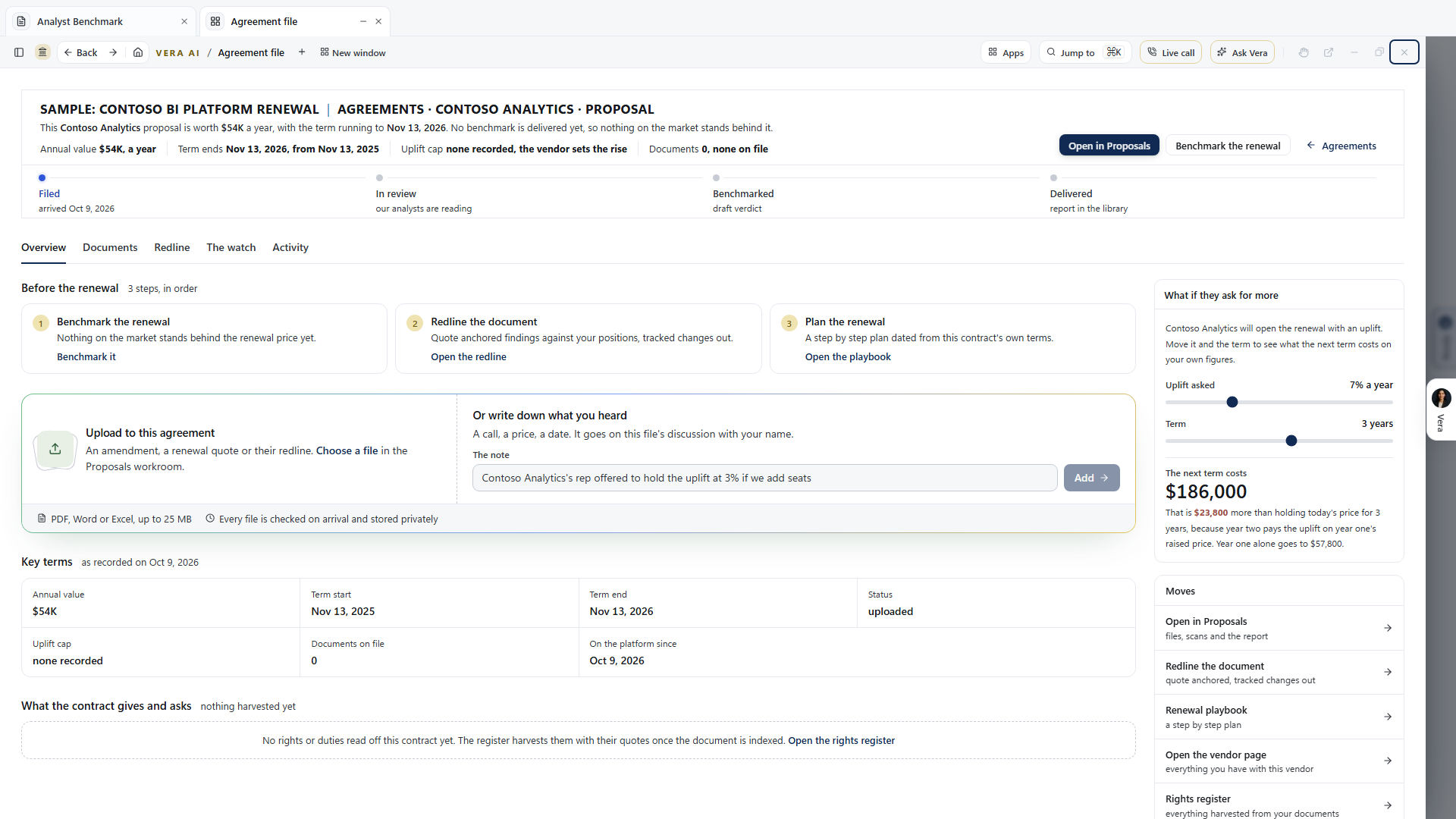Click the Back button
This screenshot has height=819, width=1456.
[80, 52]
